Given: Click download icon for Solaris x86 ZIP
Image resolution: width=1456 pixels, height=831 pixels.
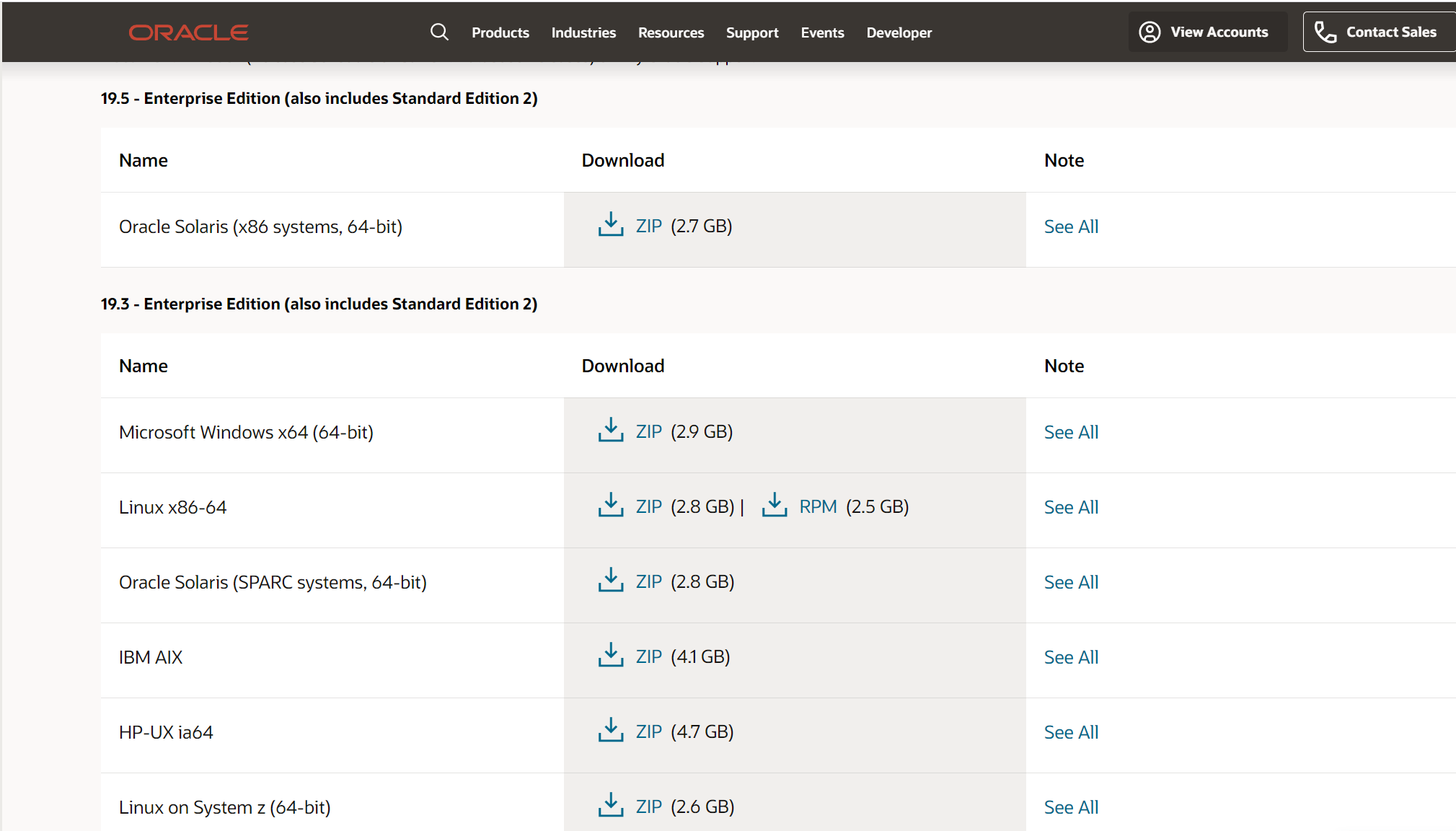Looking at the screenshot, I should [611, 225].
